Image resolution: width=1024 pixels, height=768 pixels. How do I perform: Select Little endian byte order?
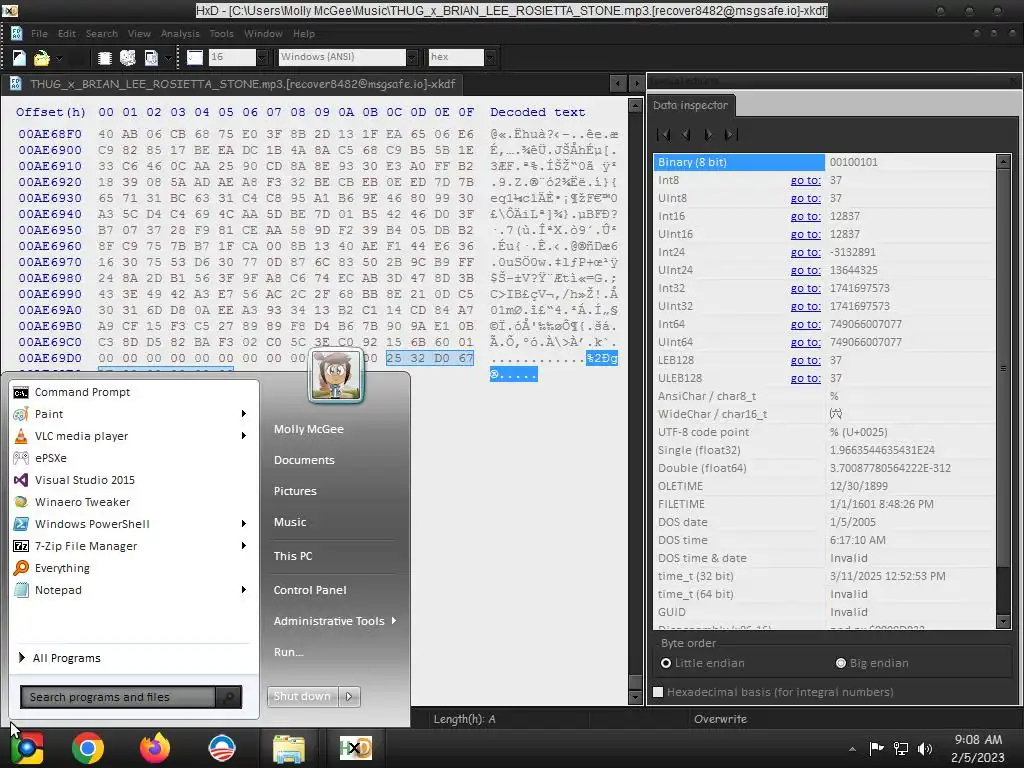665,663
